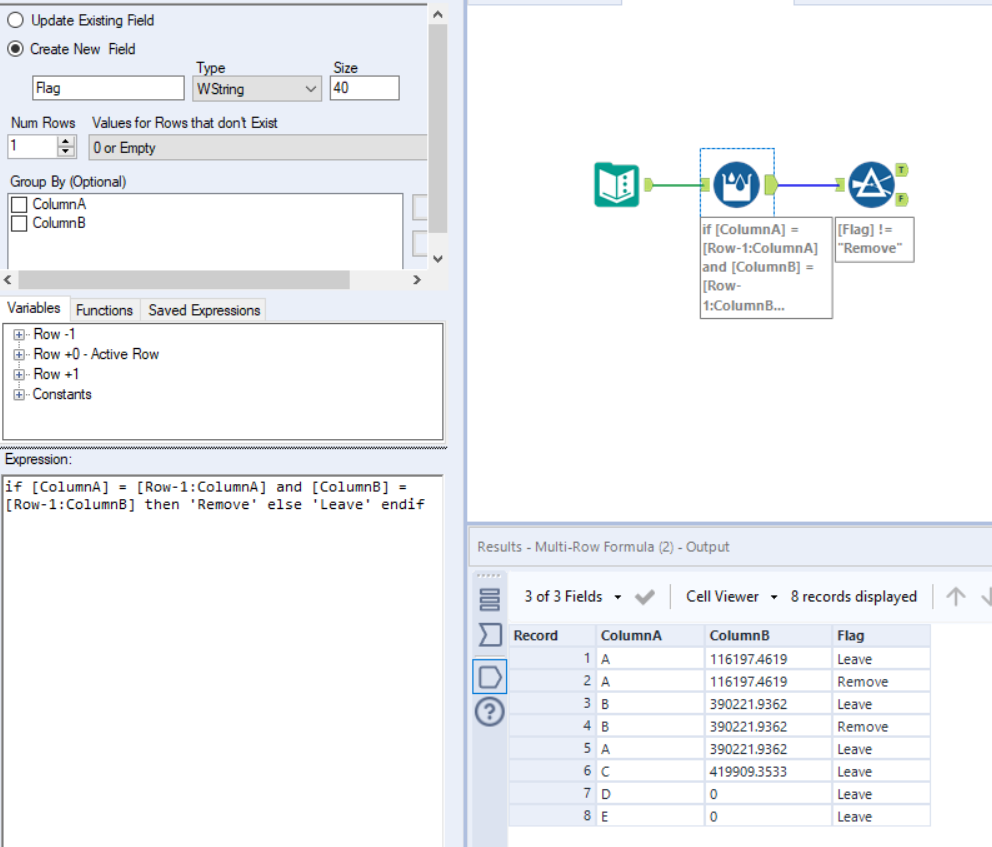
Task: Select ColumnB cell 419909.3533
Action: pyautogui.click(x=768, y=771)
